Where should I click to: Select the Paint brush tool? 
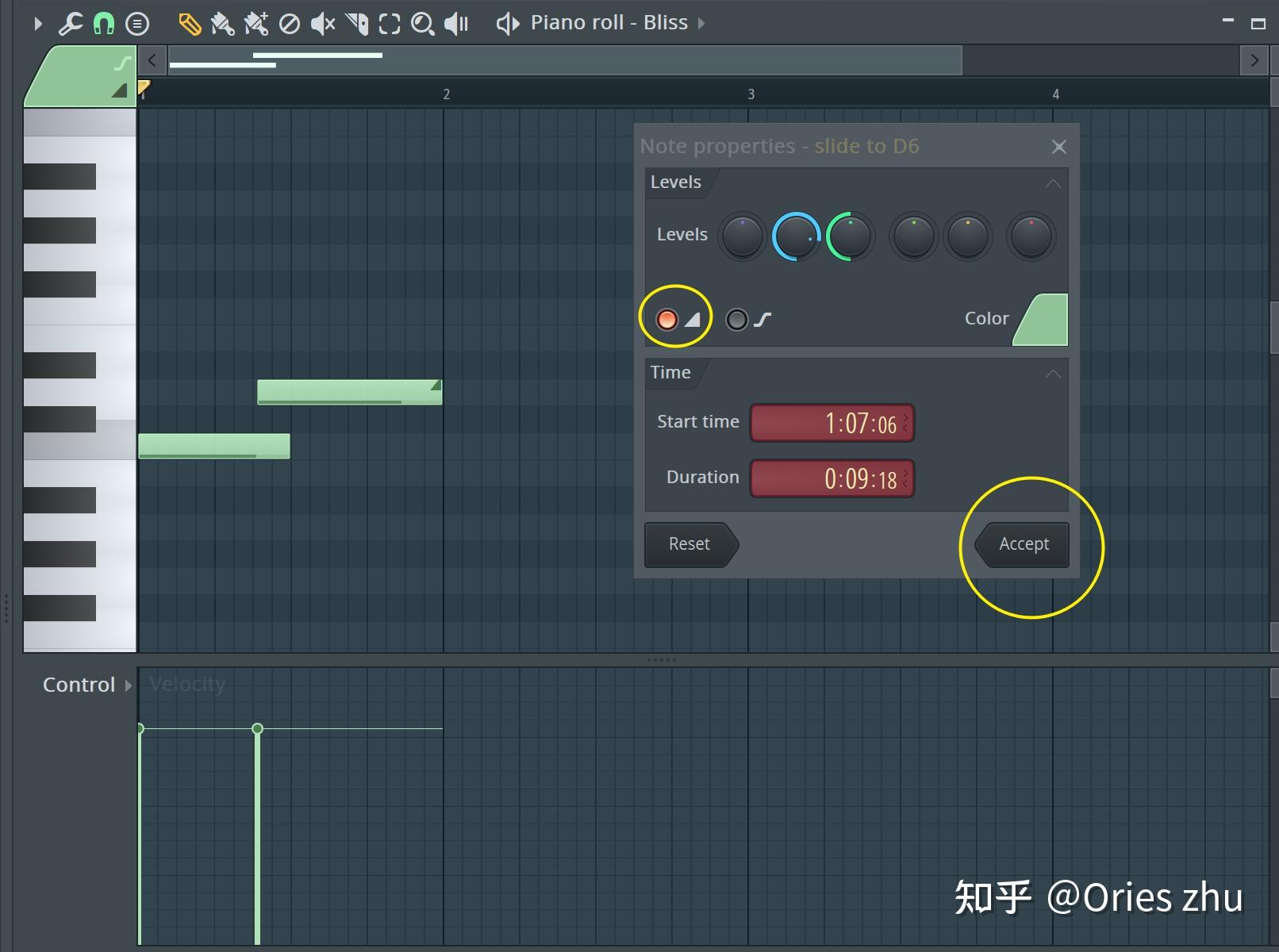click(222, 24)
